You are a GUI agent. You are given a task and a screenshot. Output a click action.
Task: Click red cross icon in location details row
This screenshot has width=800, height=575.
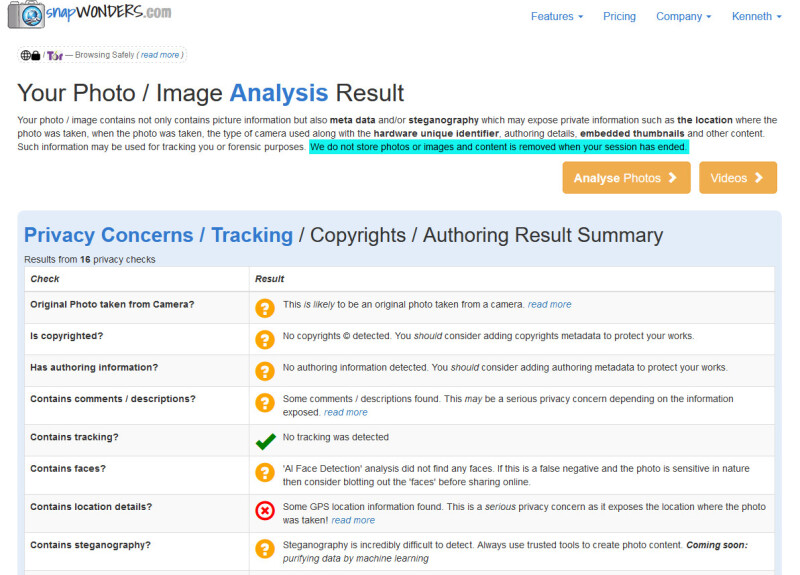265,511
